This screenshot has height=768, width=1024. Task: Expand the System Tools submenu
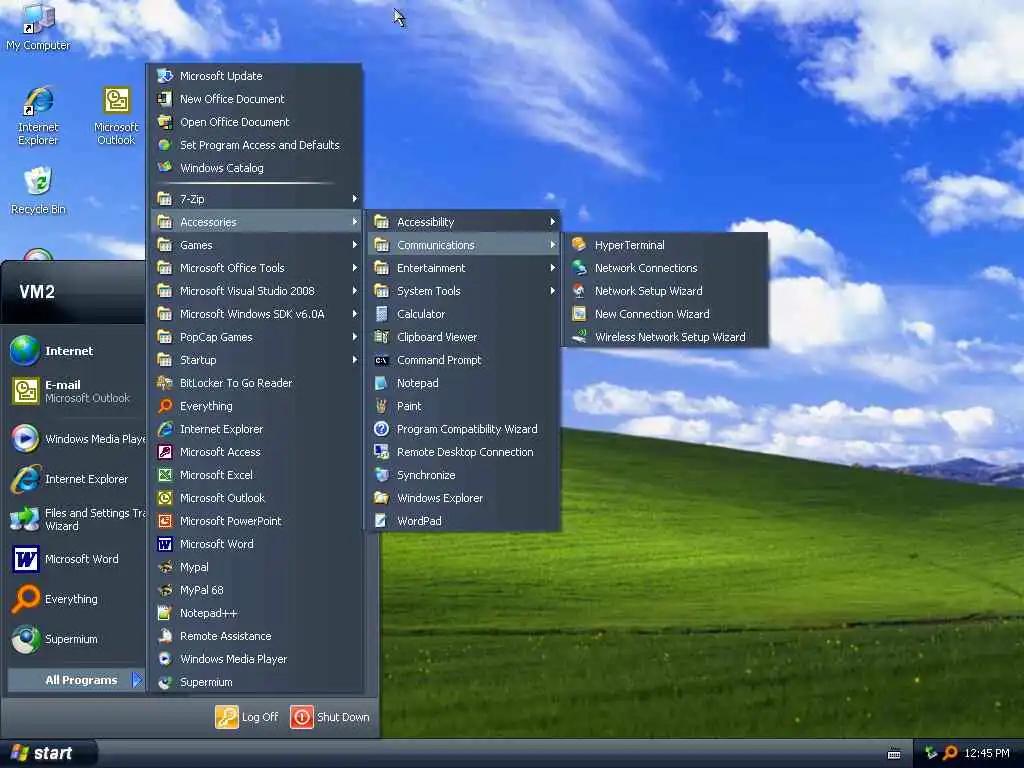point(464,291)
